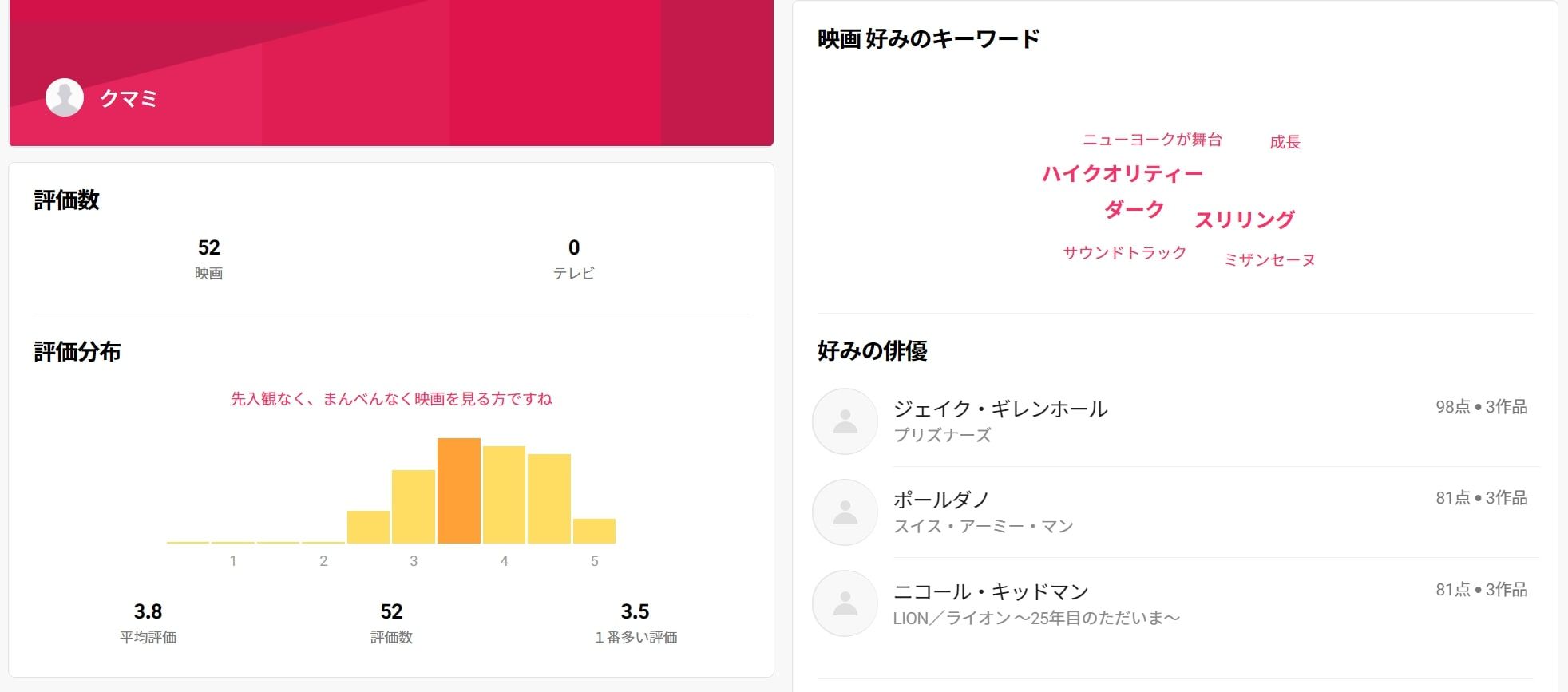Screen dimensions: 1568x692
Task: Open ニコール・キッドマン actor entry
Action: (x=990, y=592)
